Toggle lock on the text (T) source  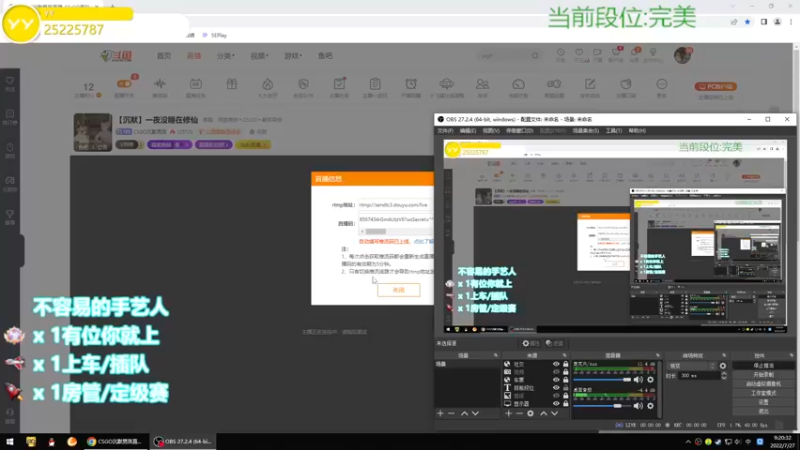pyautogui.click(x=565, y=388)
